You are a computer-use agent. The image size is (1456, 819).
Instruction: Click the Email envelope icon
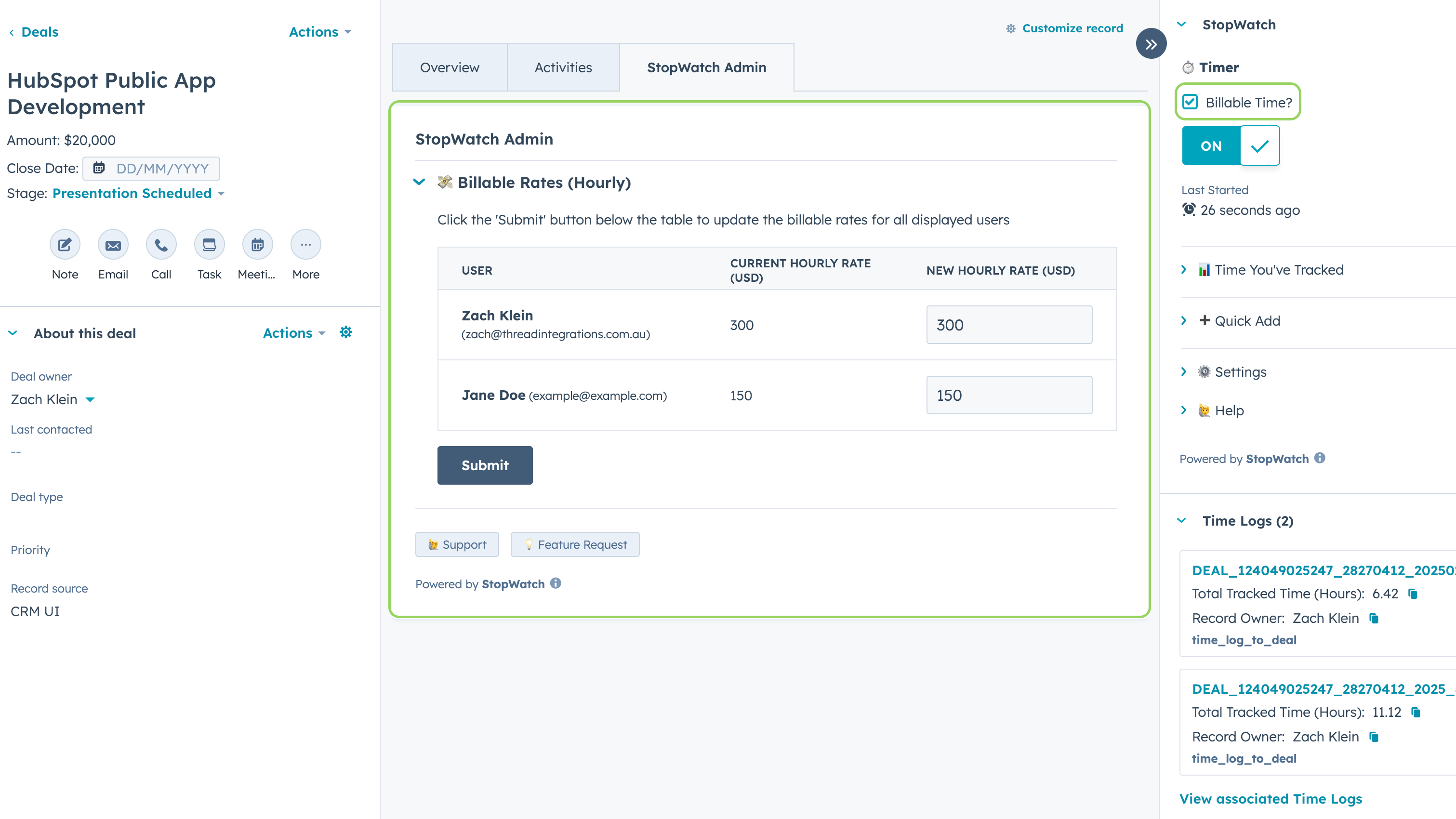pyautogui.click(x=113, y=245)
